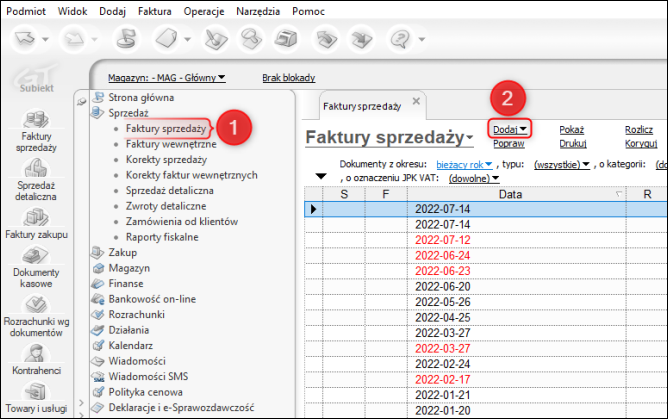The height and width of the screenshot is (419, 668).
Task: Select Faktury wewnętrzne tree item
Action: 171,144
